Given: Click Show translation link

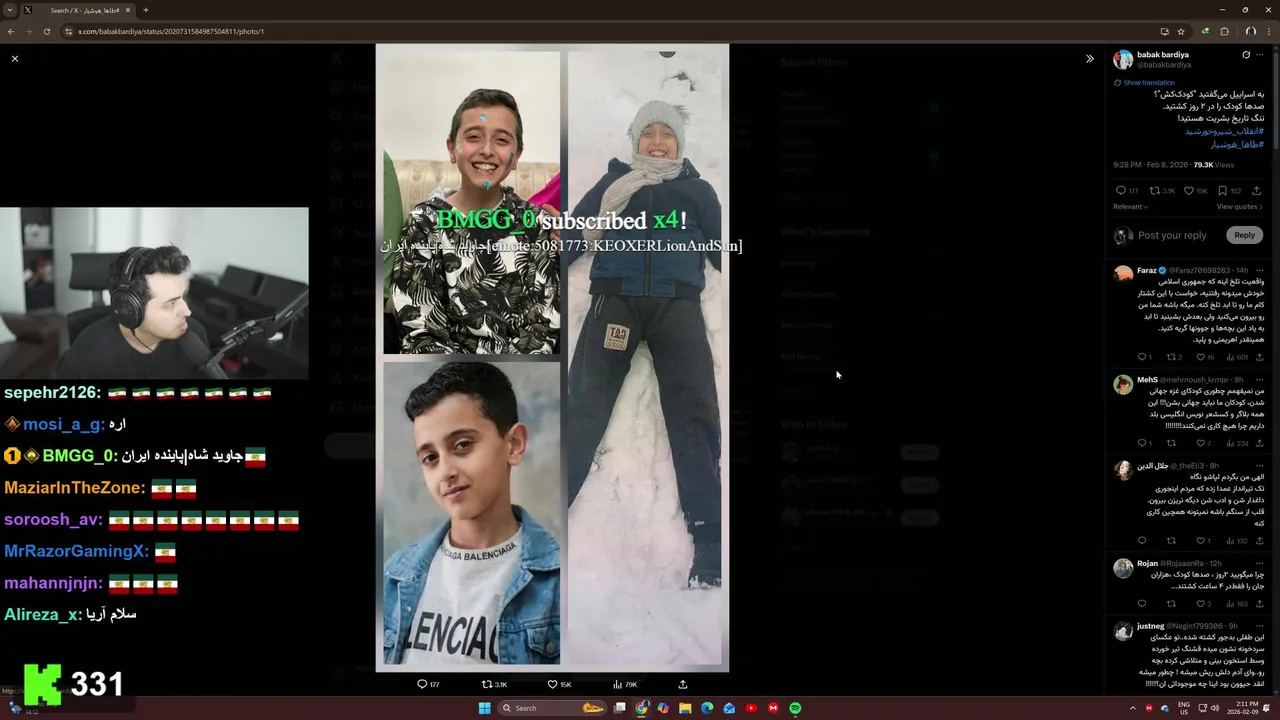Looking at the screenshot, I should 1148,83.
